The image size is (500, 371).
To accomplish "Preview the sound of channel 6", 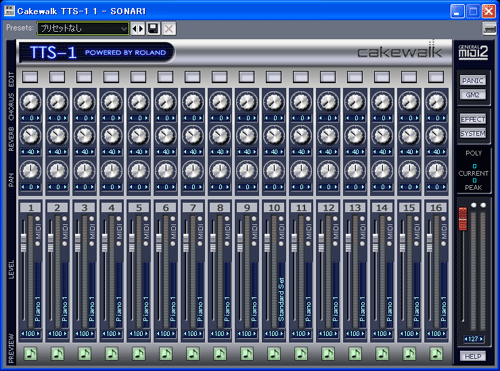I will 166,354.
